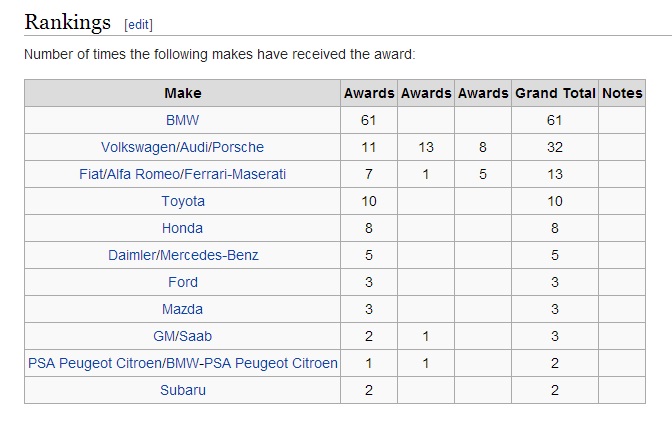Click the Make column header
Viewport: 672px width, 426px height.
[x=183, y=93]
